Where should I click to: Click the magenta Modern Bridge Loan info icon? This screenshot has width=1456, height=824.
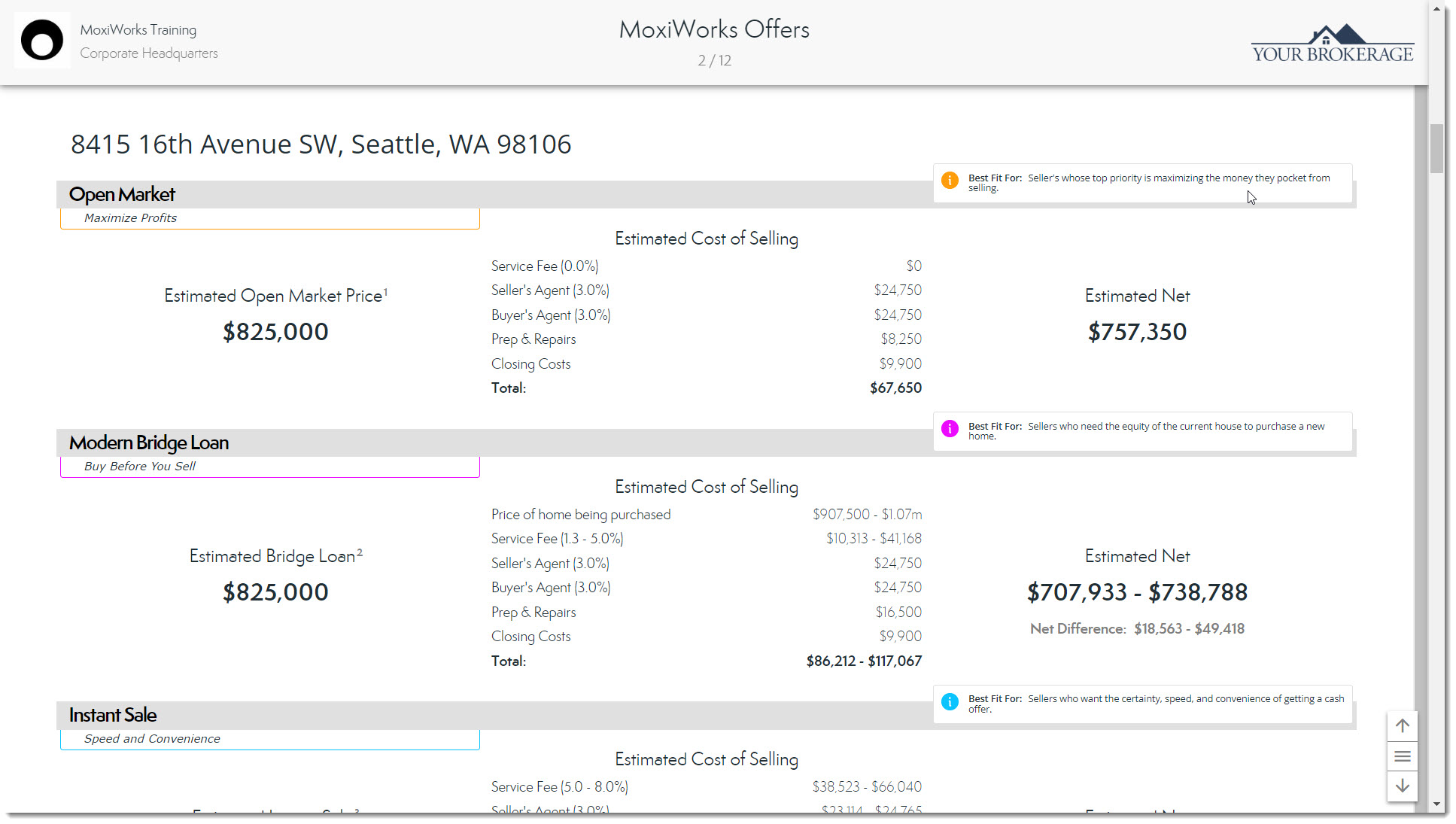pyautogui.click(x=950, y=429)
